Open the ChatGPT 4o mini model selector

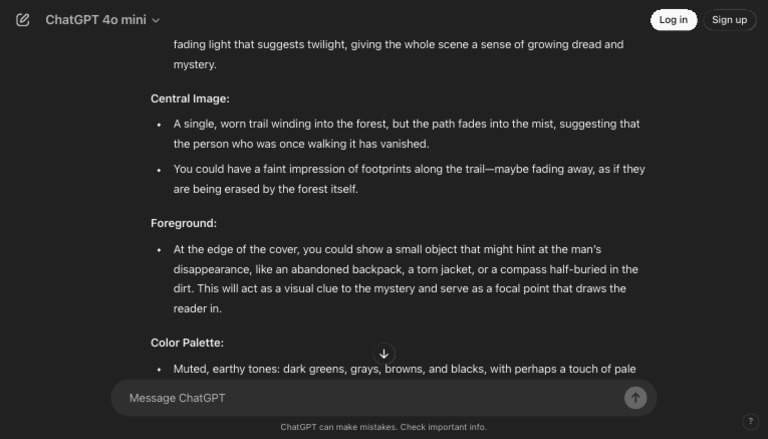(102, 20)
